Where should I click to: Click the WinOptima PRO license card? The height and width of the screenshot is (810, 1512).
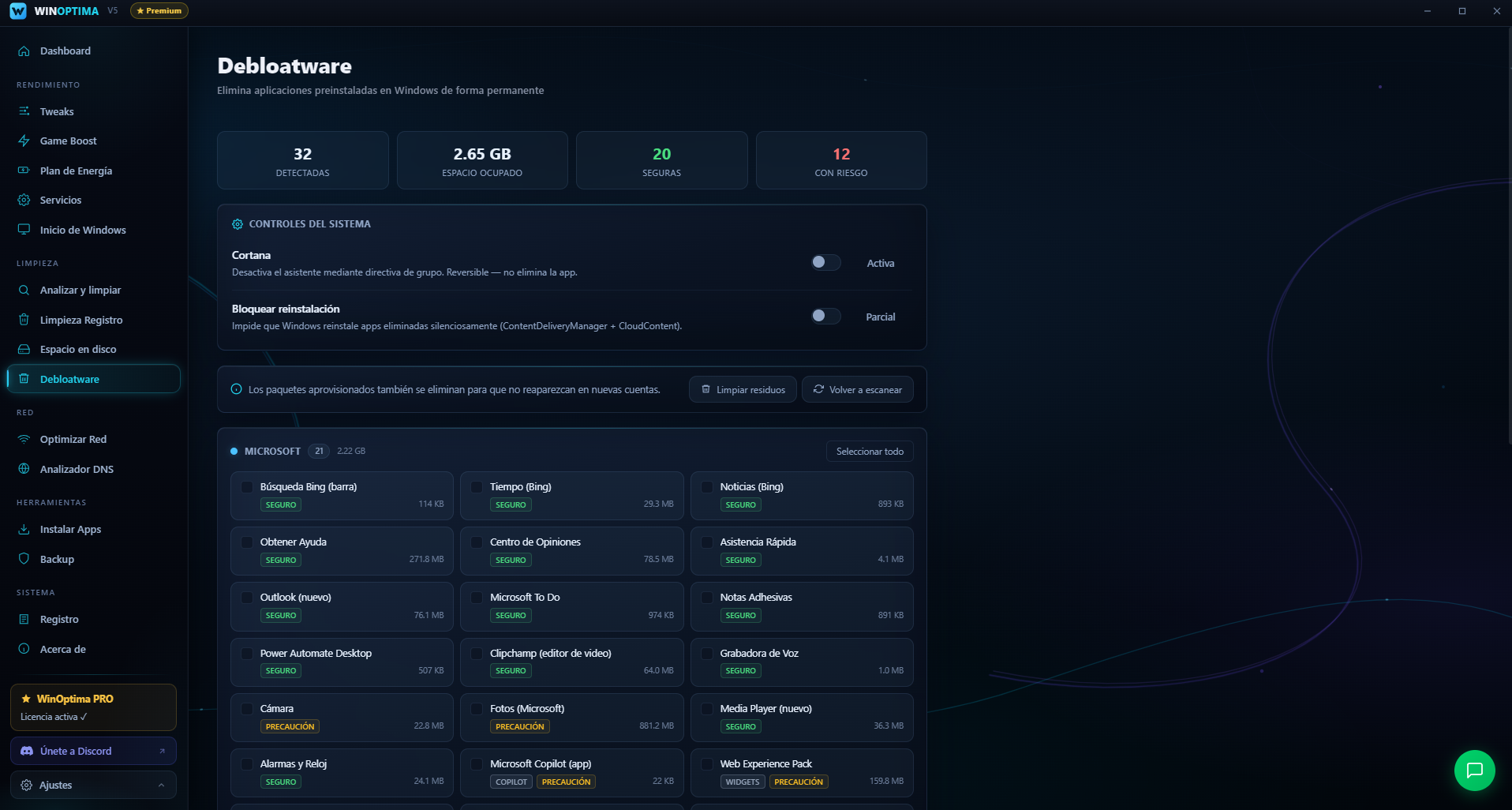click(93, 707)
